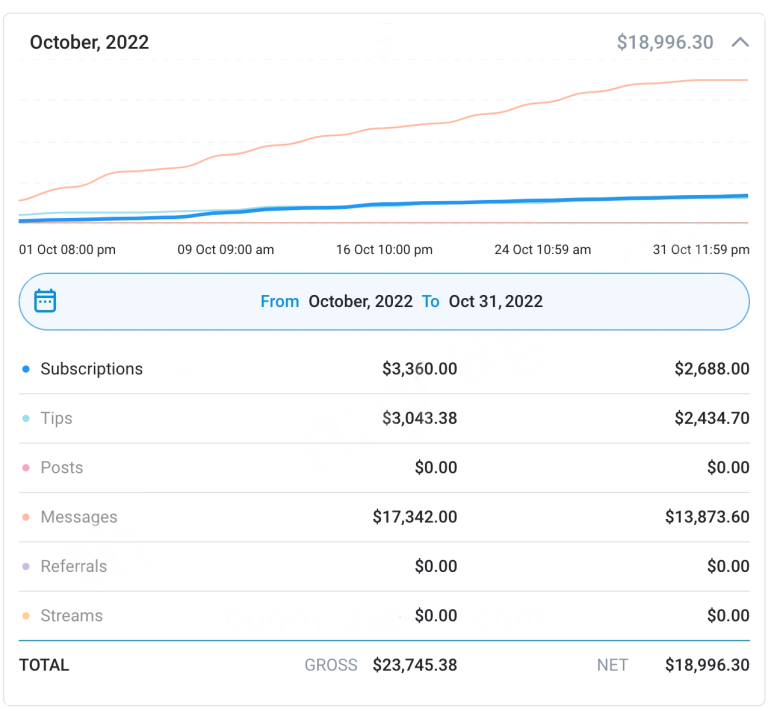Click the 16 Oct 10:00 pm axis label
Image resolution: width=768 pixels, height=708 pixels.
pyautogui.click(x=384, y=249)
